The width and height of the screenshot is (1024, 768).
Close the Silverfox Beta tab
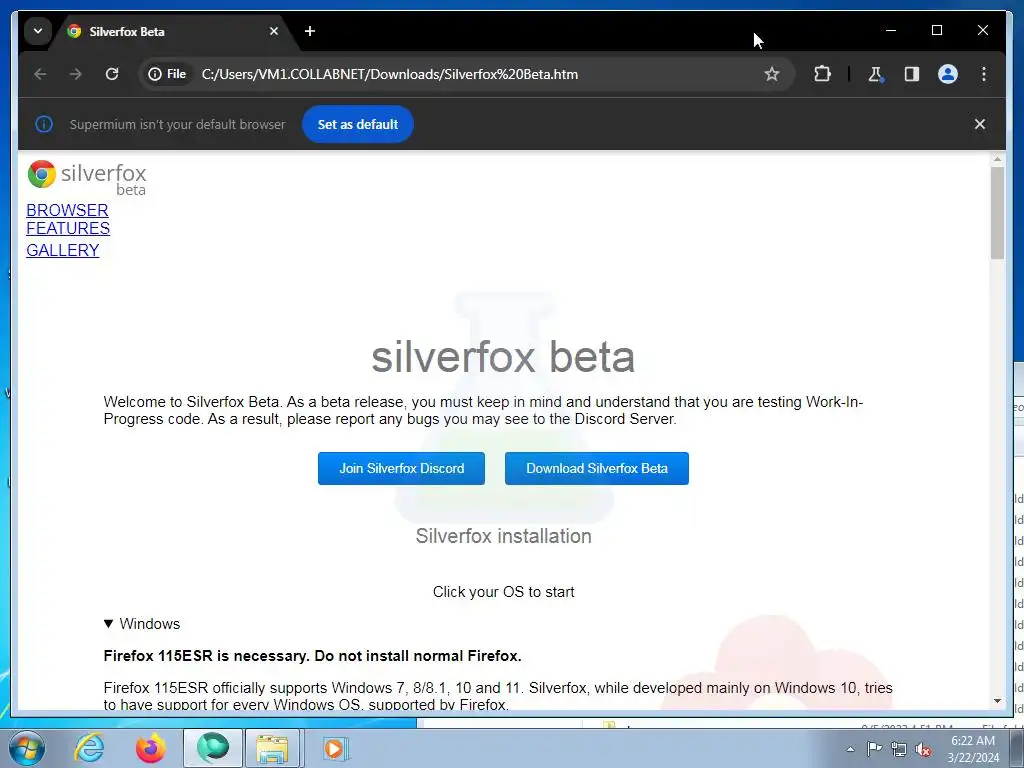274,31
